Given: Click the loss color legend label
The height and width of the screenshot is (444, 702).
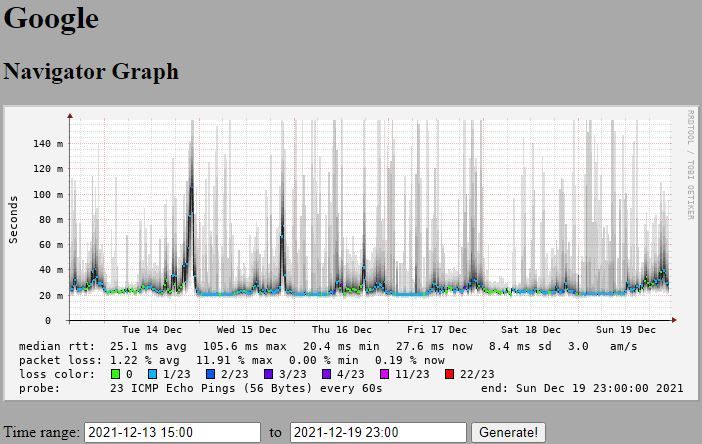Looking at the screenshot, I should coord(57,374).
